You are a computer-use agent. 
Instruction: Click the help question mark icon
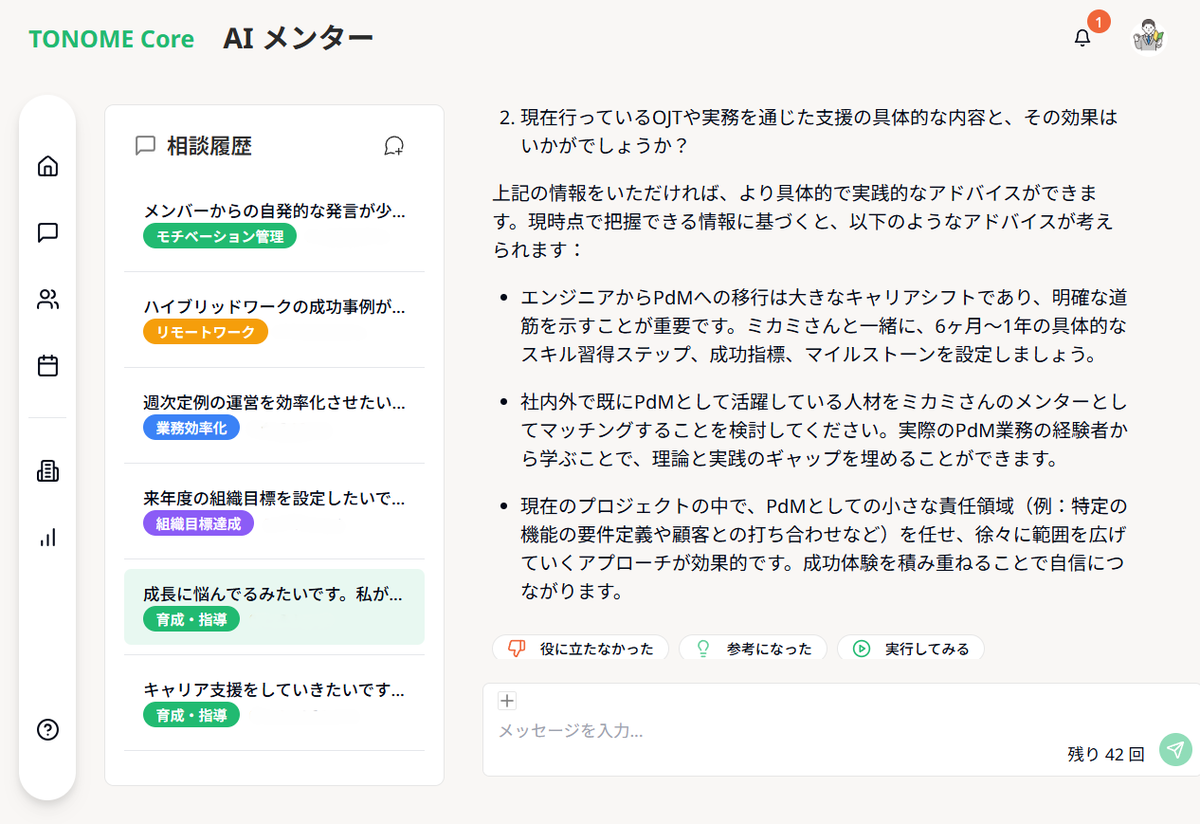47,730
